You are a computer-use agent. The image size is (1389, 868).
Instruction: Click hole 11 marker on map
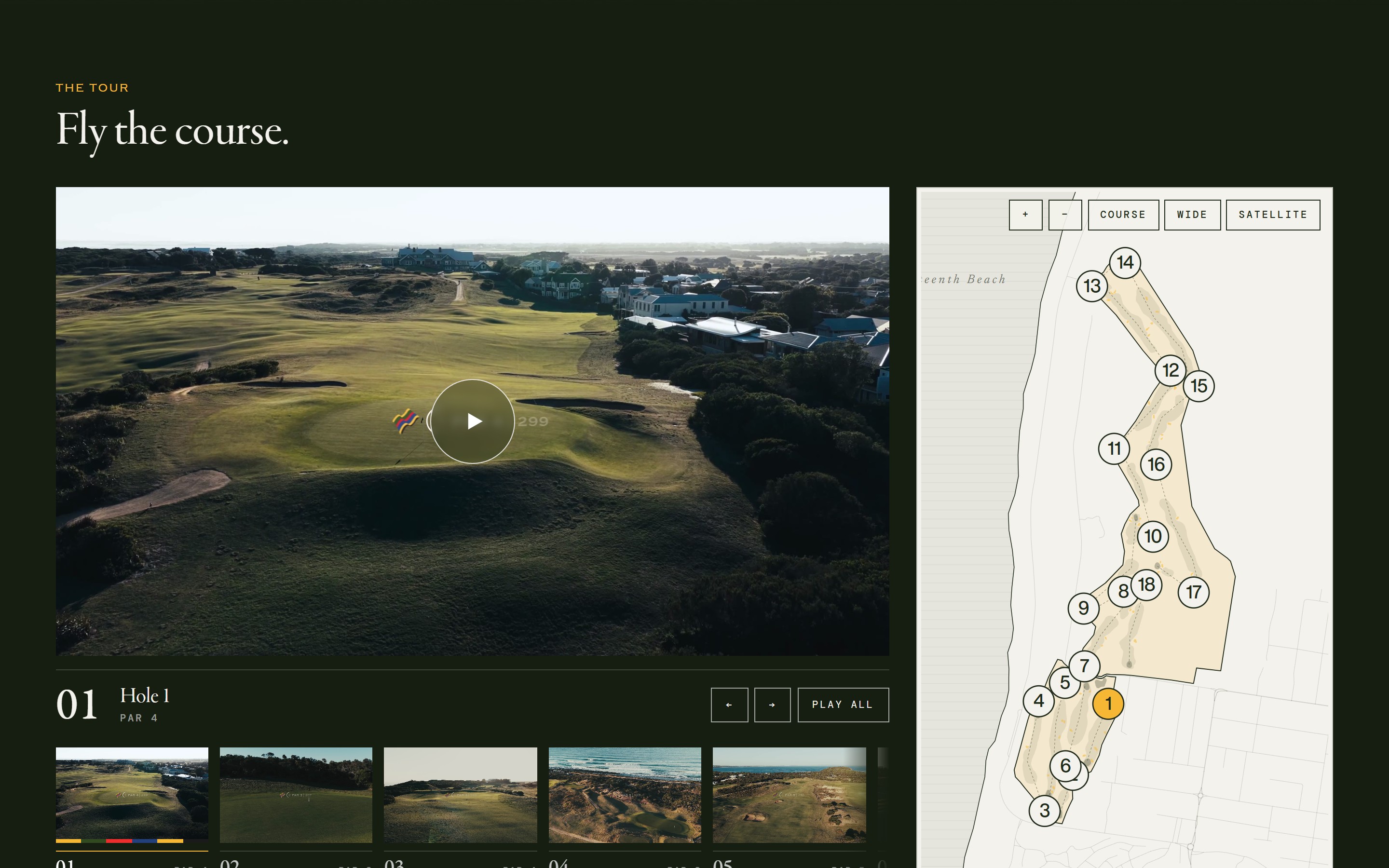(1114, 449)
